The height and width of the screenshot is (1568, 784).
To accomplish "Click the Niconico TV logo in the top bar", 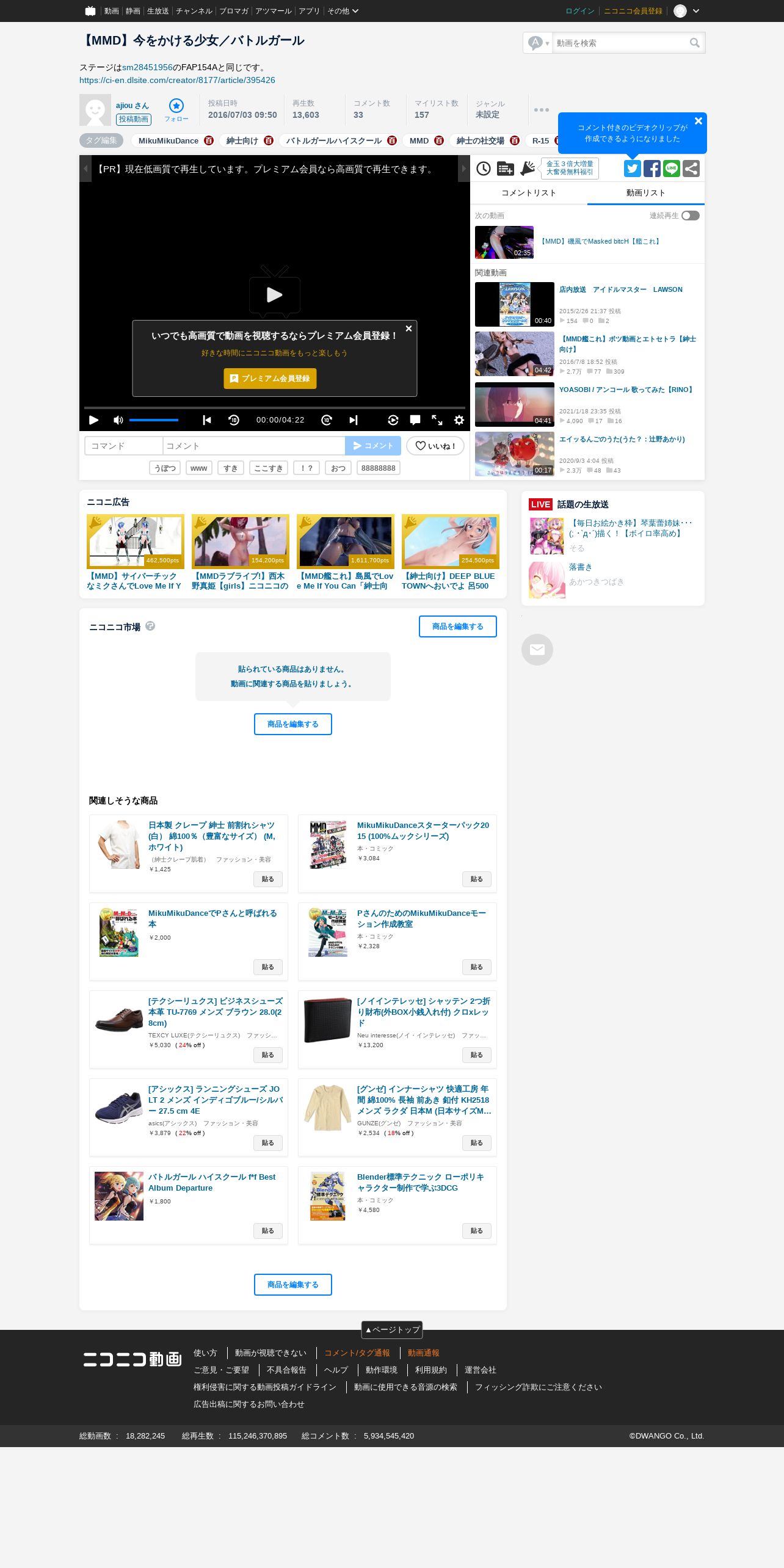I will 90,11.
